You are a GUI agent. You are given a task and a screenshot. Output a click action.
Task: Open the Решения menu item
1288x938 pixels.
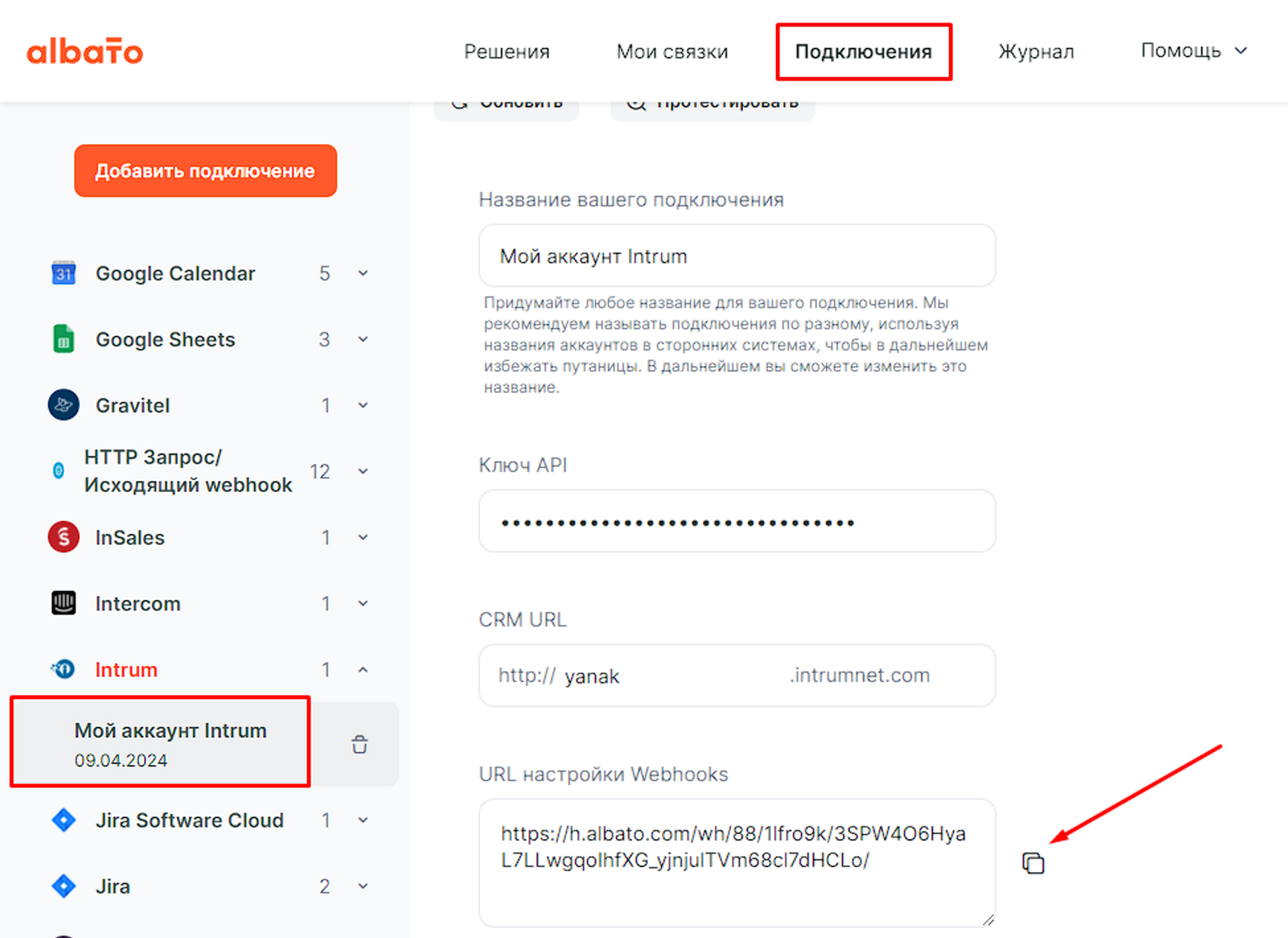point(506,52)
